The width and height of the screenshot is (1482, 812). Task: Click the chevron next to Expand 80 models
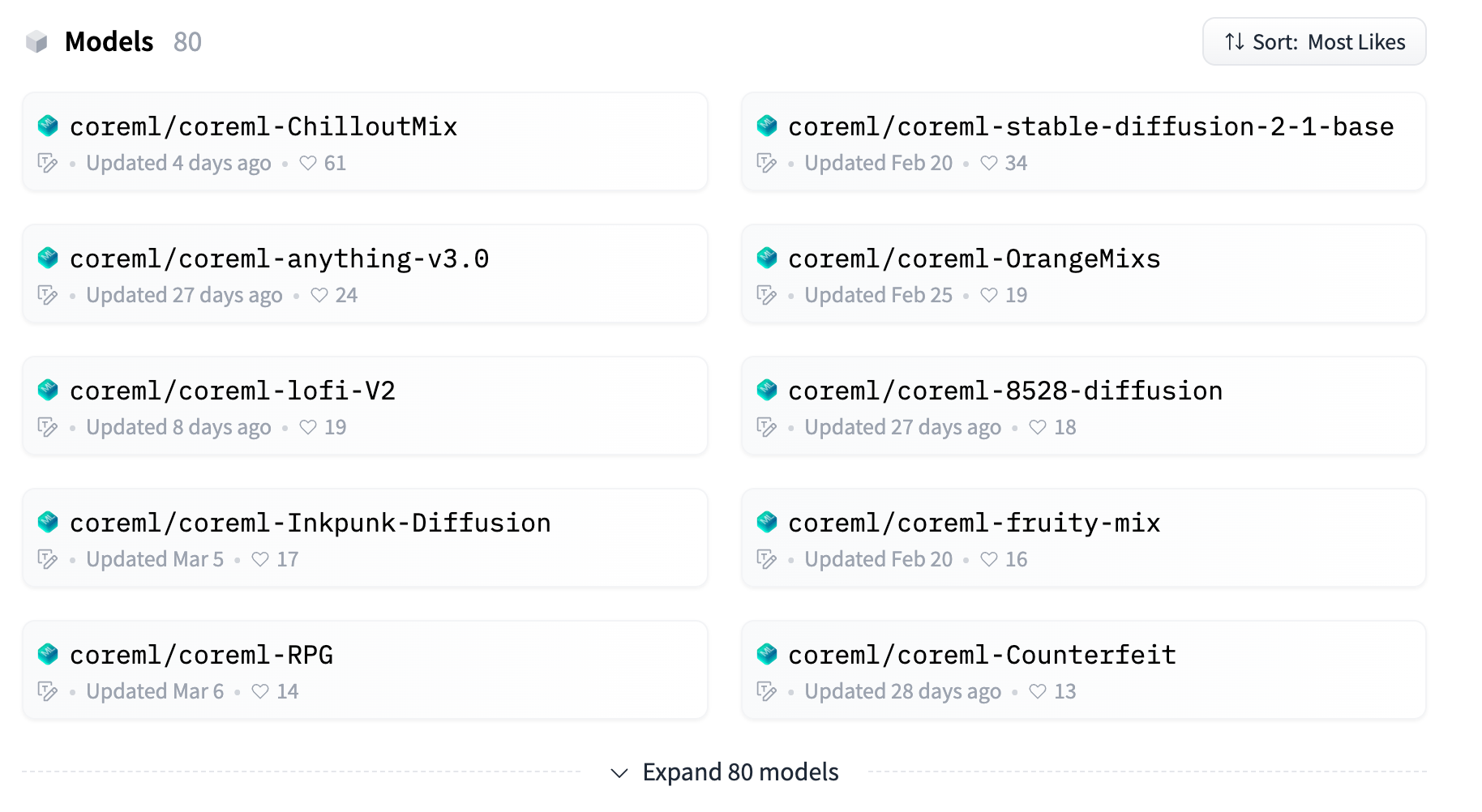619,773
